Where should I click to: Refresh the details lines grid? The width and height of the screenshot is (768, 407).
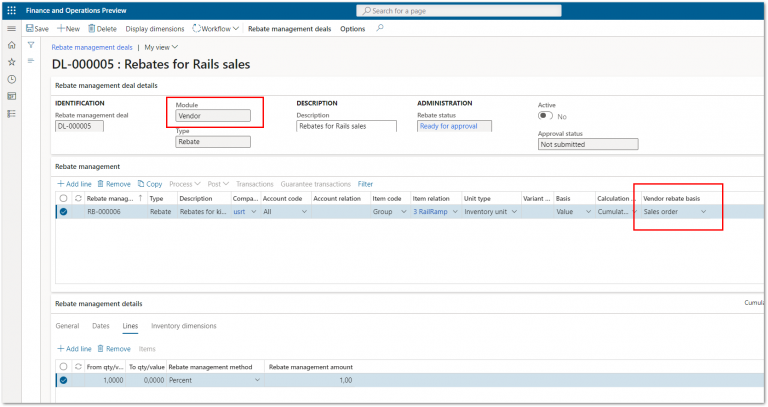[x=78, y=366]
